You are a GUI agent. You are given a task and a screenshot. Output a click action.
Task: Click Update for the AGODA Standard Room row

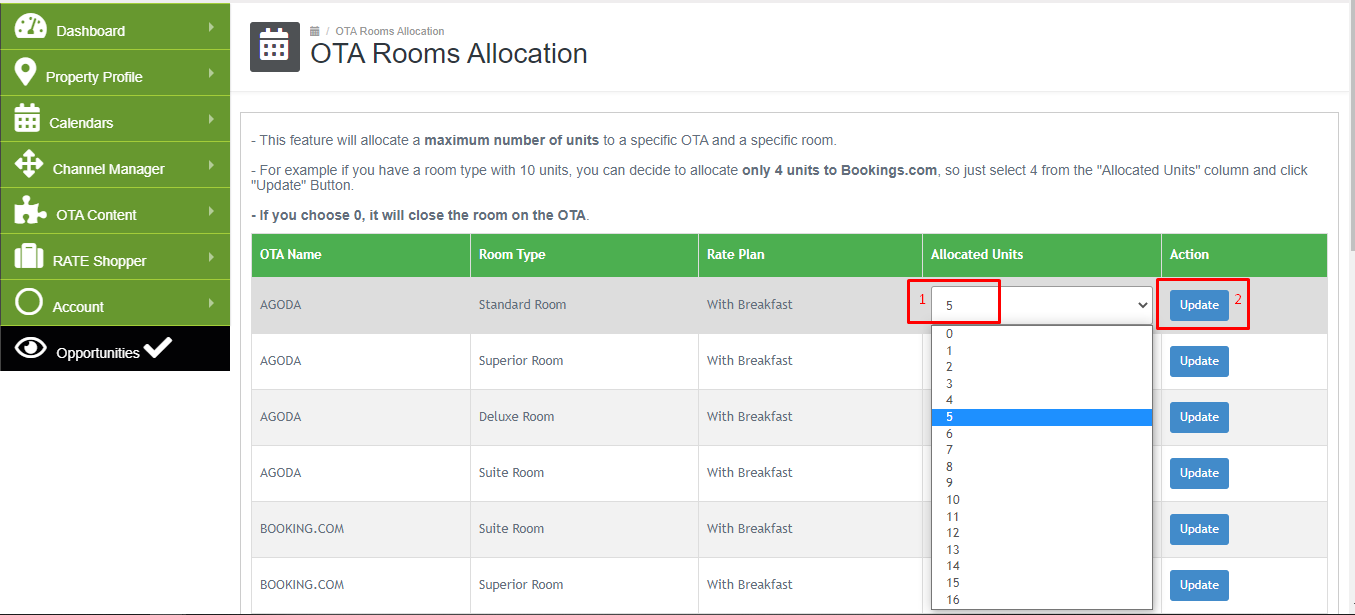coord(1199,304)
